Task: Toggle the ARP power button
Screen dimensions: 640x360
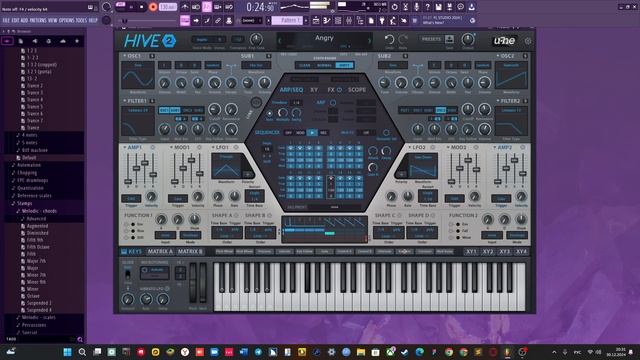Action: tap(333, 103)
